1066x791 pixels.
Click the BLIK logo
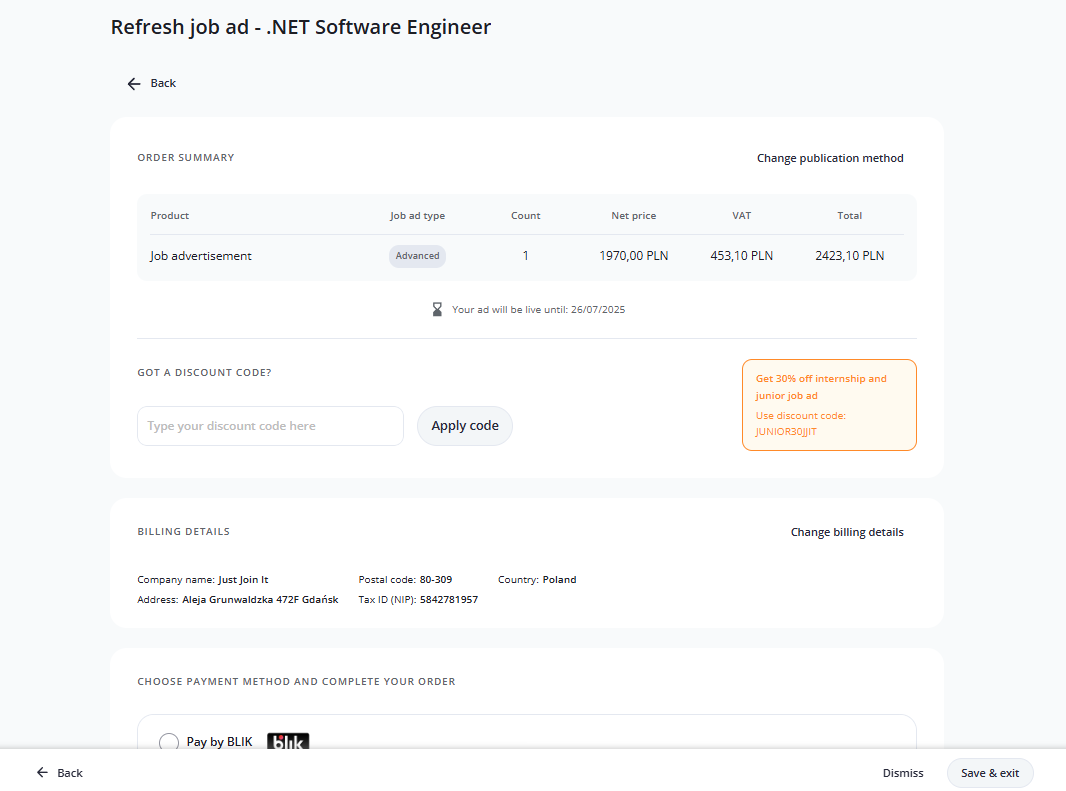point(288,742)
